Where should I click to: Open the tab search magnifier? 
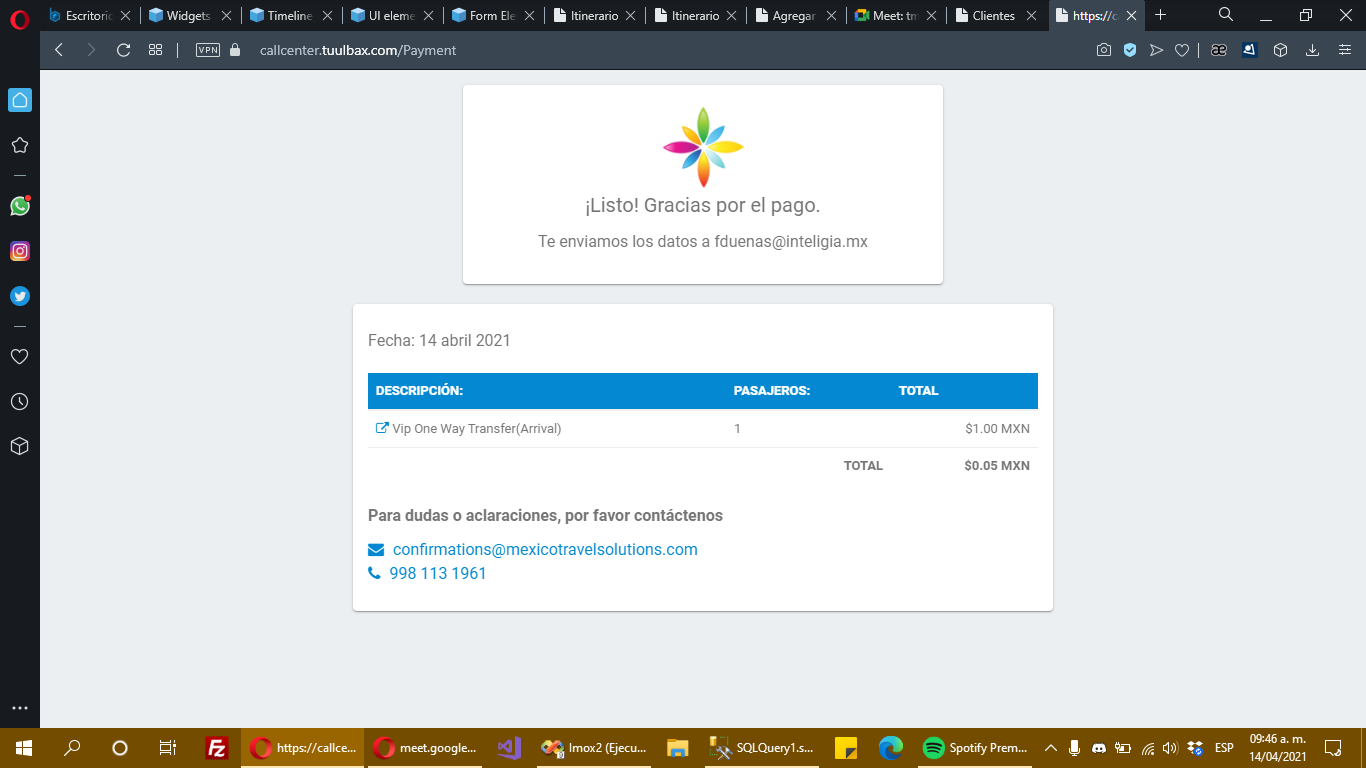tap(1226, 15)
